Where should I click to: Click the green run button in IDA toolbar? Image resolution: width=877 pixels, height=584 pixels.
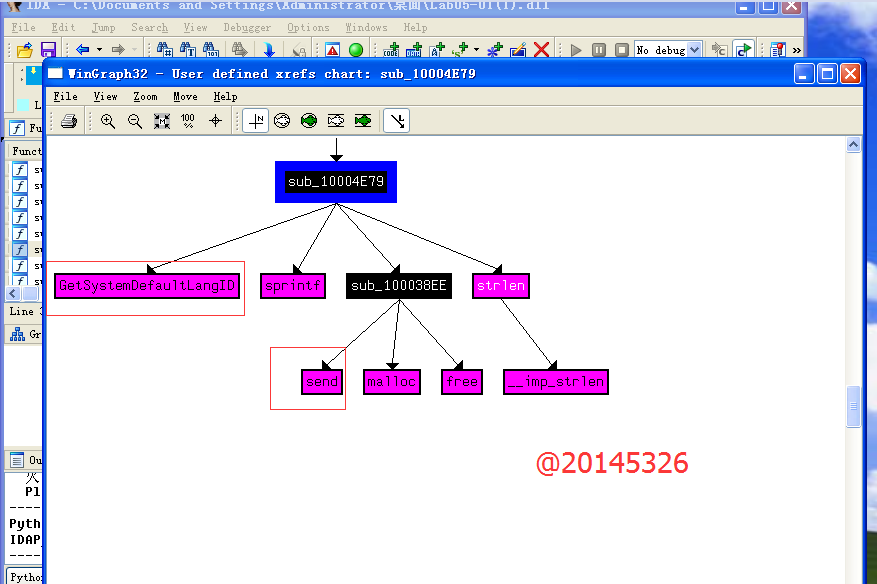coord(355,50)
